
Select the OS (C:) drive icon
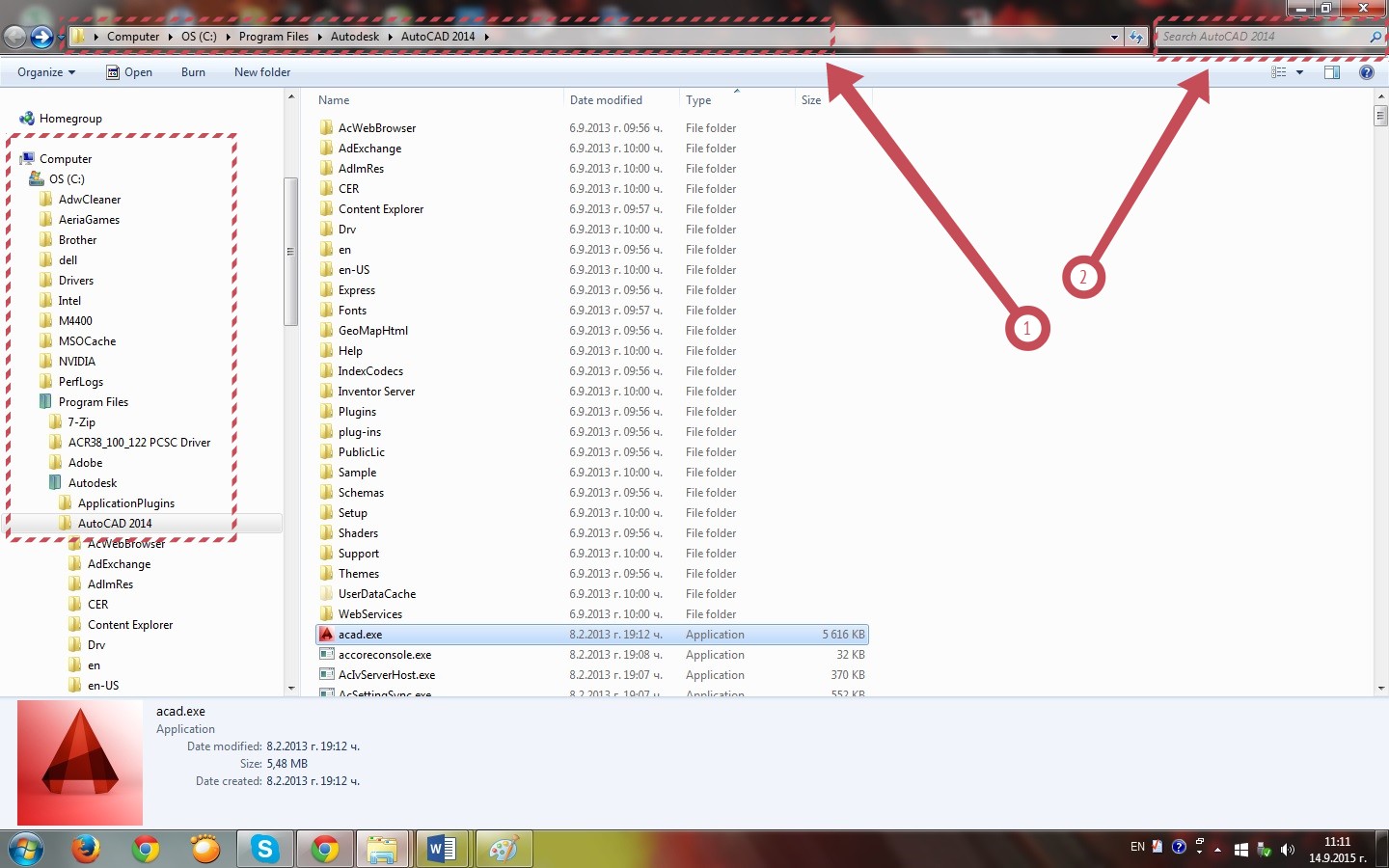(37, 179)
